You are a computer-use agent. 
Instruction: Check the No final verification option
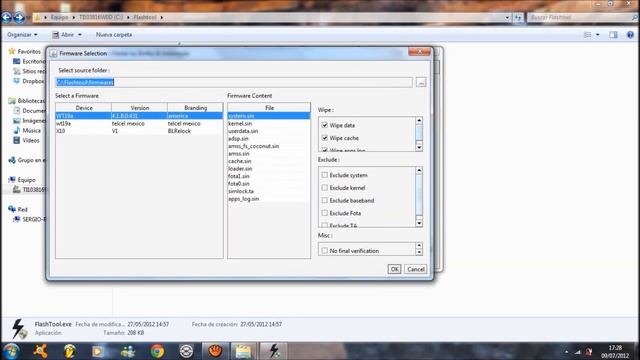[x=324, y=250]
